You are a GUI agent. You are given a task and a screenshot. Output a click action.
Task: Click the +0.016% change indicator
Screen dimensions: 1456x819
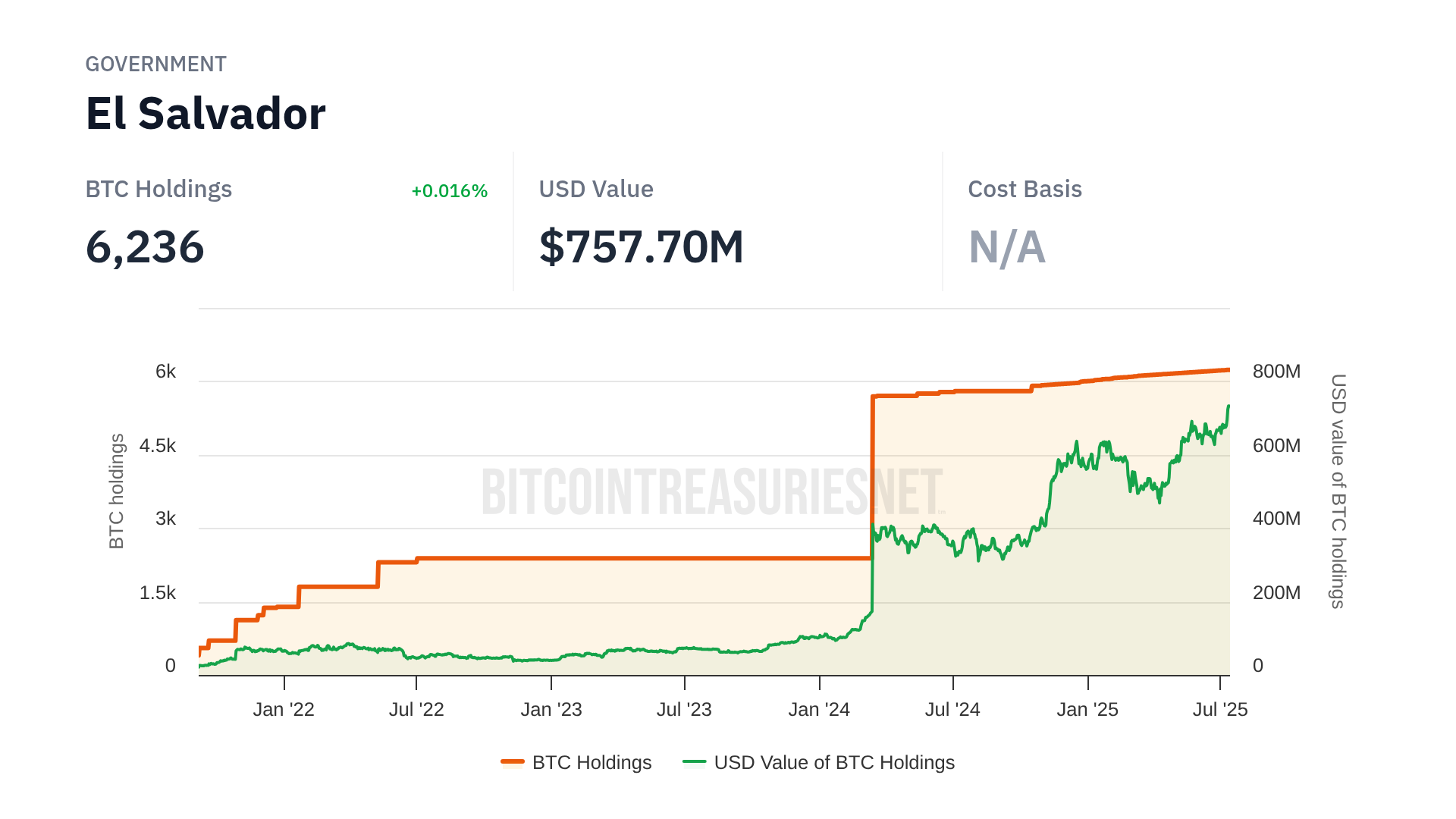(449, 191)
